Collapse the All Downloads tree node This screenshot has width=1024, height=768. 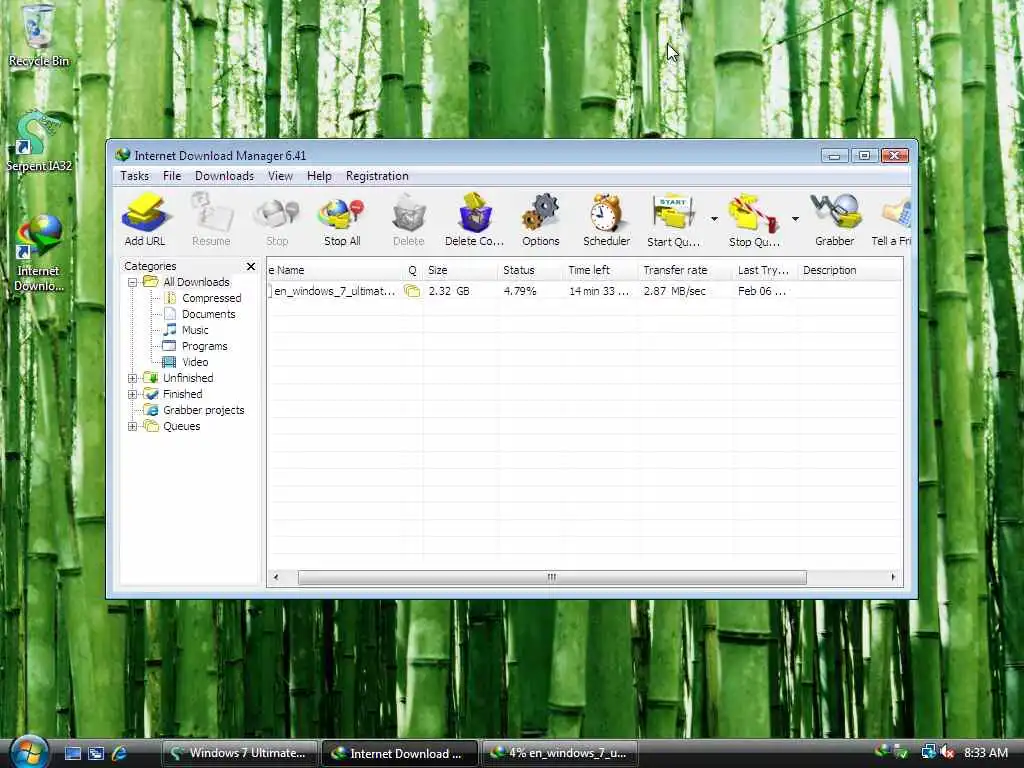[x=133, y=282]
